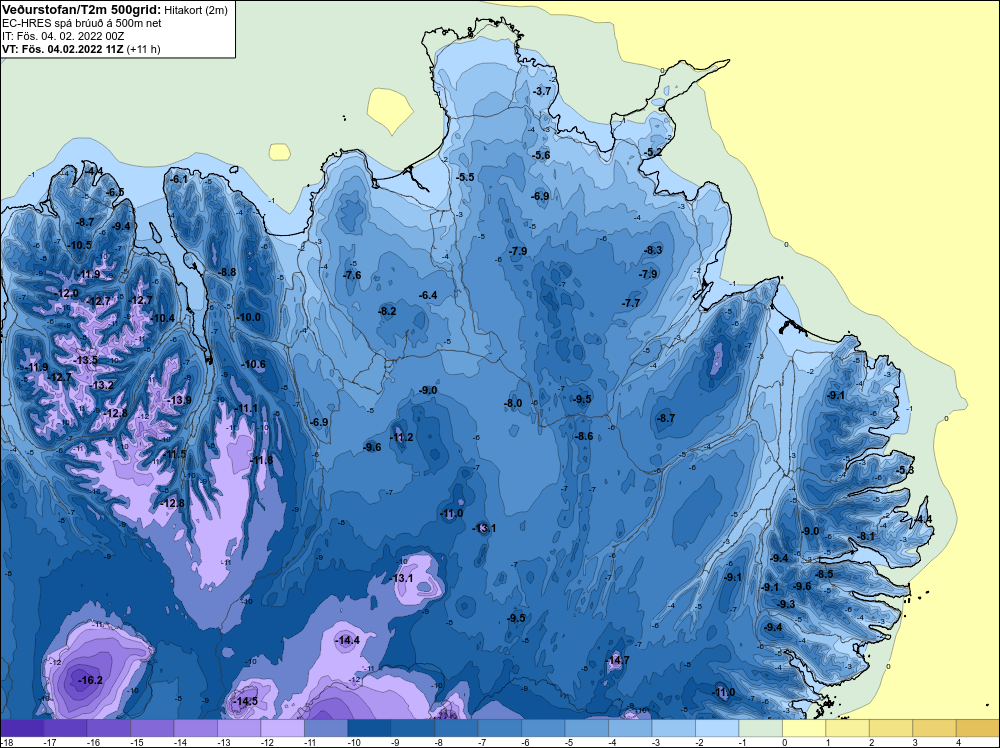Click legend swatch between -10 and -9
The width and height of the screenshot is (1000, 748).
coord(369,728)
